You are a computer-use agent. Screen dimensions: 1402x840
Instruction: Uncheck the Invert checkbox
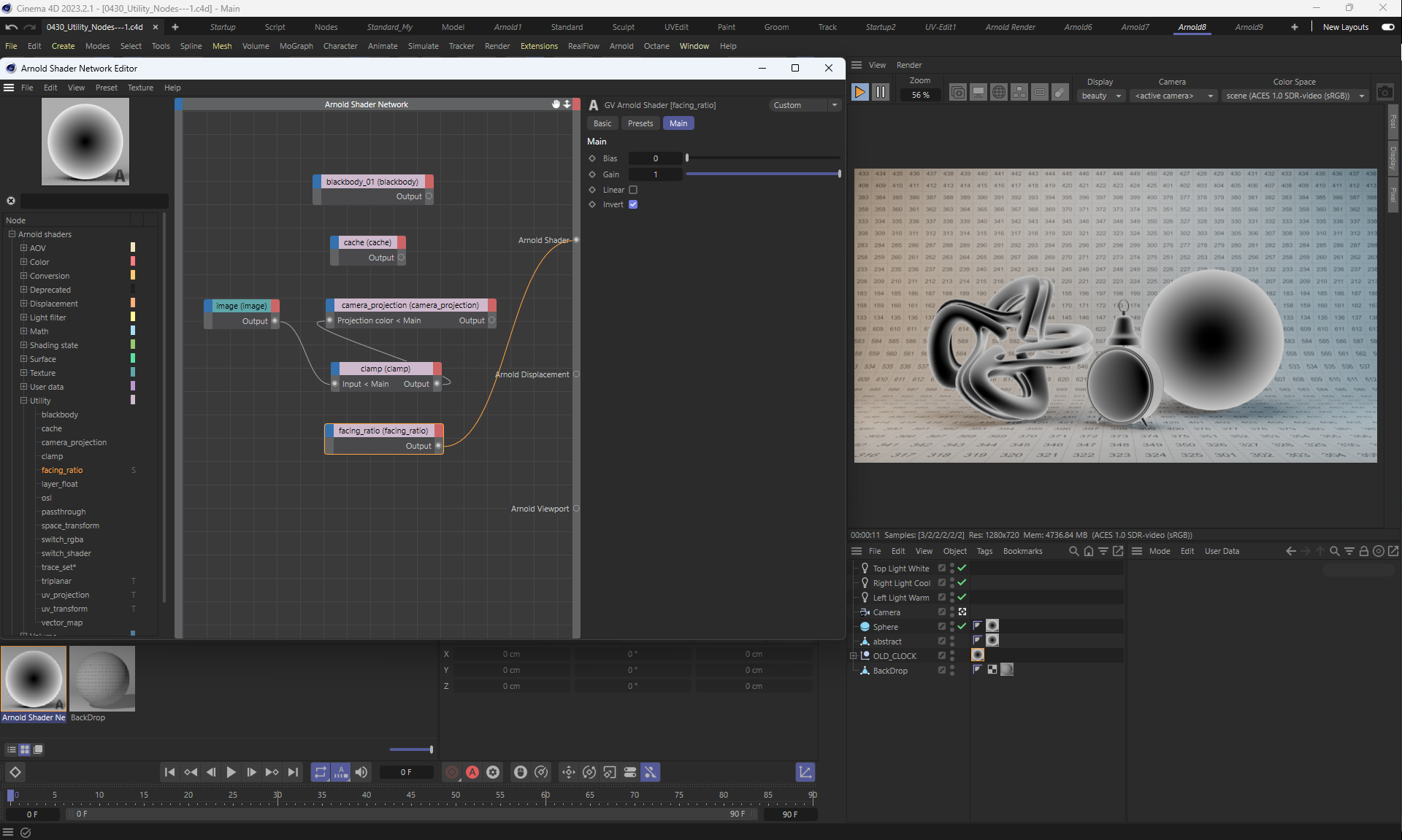[633, 204]
